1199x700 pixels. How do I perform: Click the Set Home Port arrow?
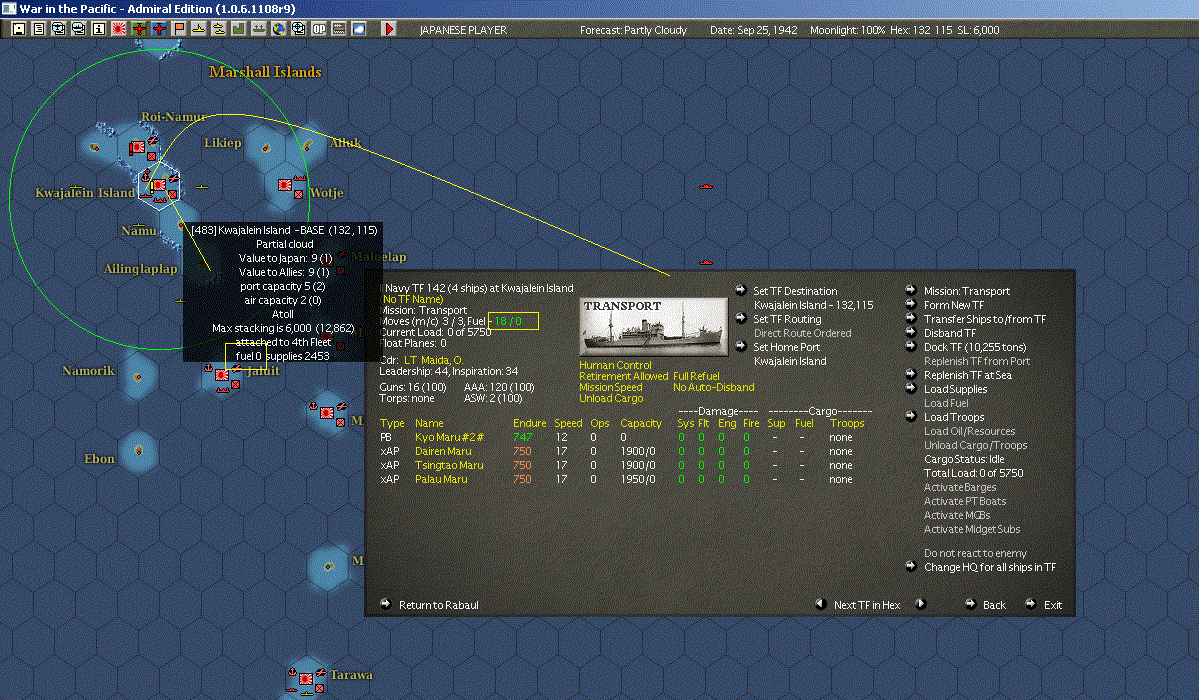point(740,346)
